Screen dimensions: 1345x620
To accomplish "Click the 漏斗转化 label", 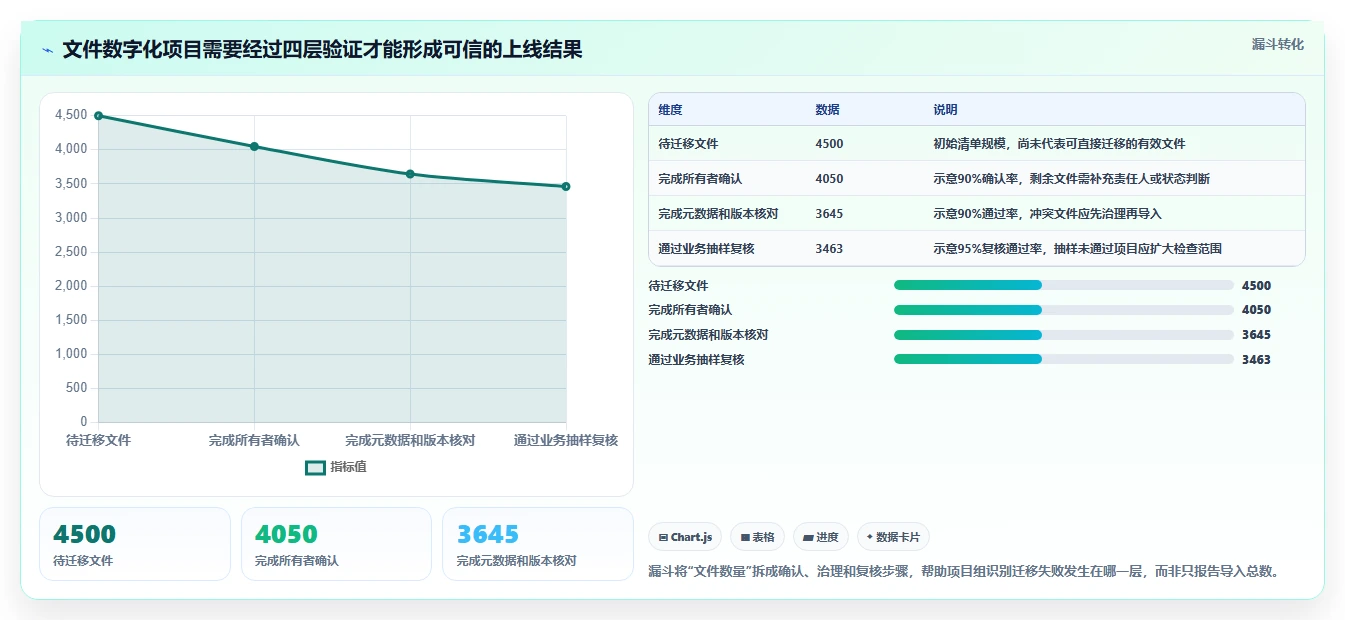I will [x=1277, y=44].
